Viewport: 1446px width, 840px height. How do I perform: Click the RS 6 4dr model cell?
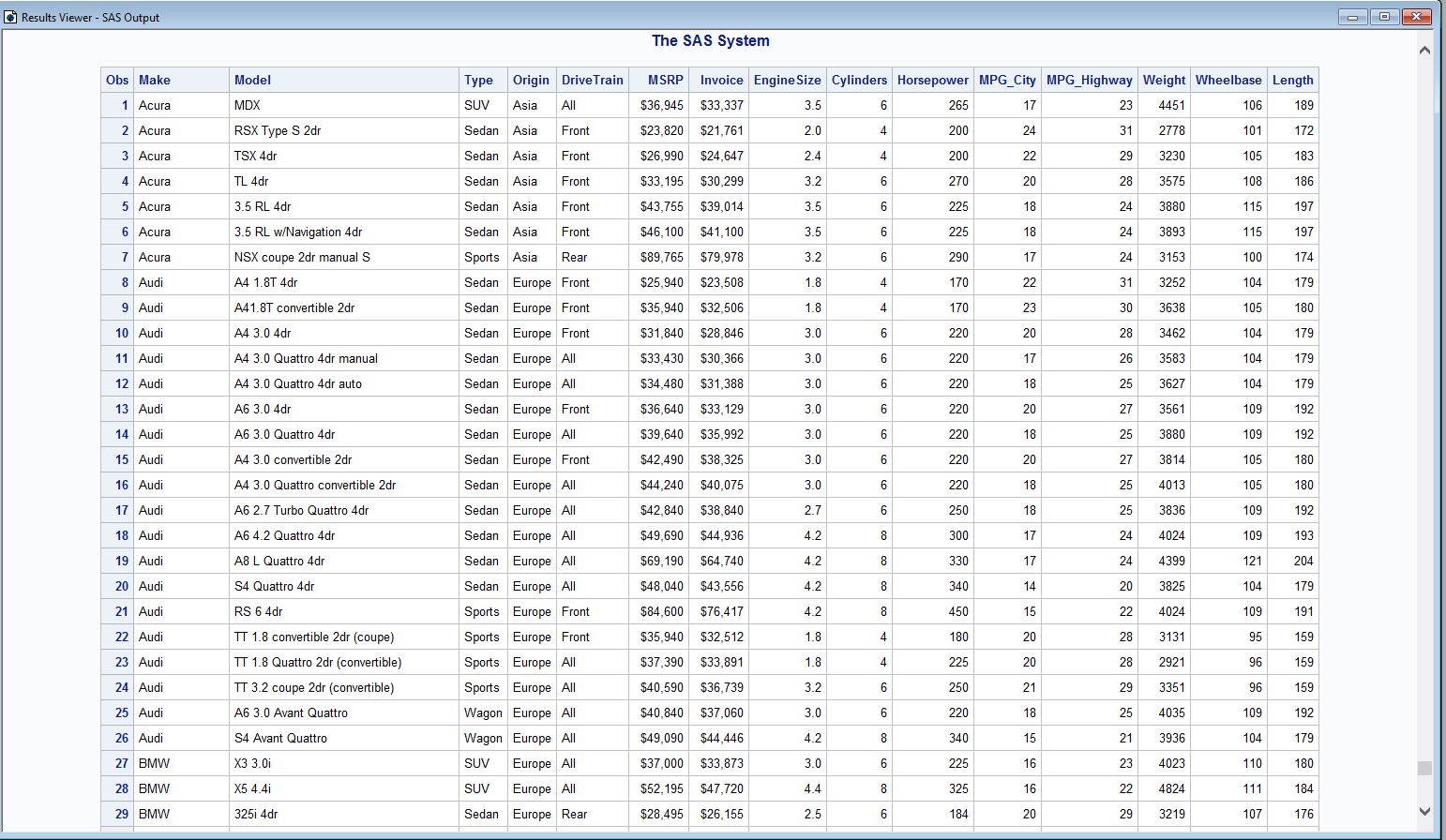(258, 611)
